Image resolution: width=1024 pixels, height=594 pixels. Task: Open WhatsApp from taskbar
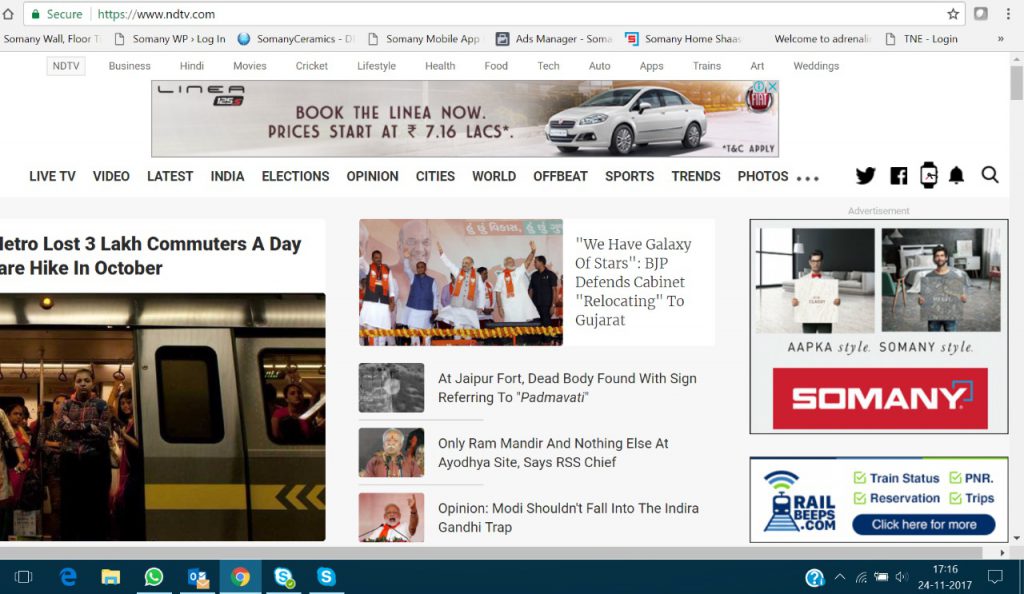[x=153, y=577]
